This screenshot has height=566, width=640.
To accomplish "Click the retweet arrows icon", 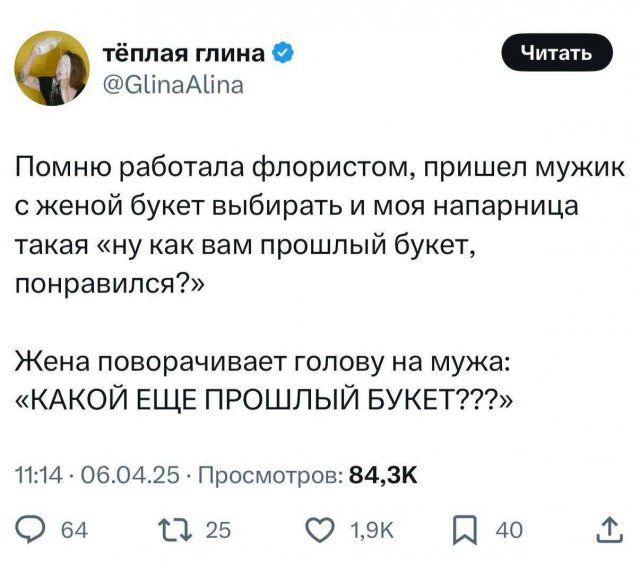I will click(x=187, y=530).
